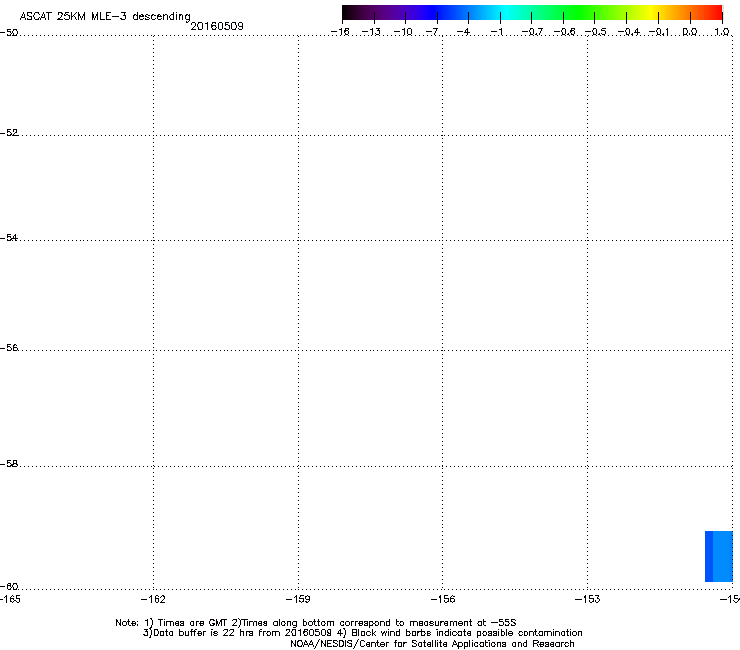The width and height of the screenshot is (740, 650).
Task: Click the -60 latitude axis label
Action: [9, 587]
